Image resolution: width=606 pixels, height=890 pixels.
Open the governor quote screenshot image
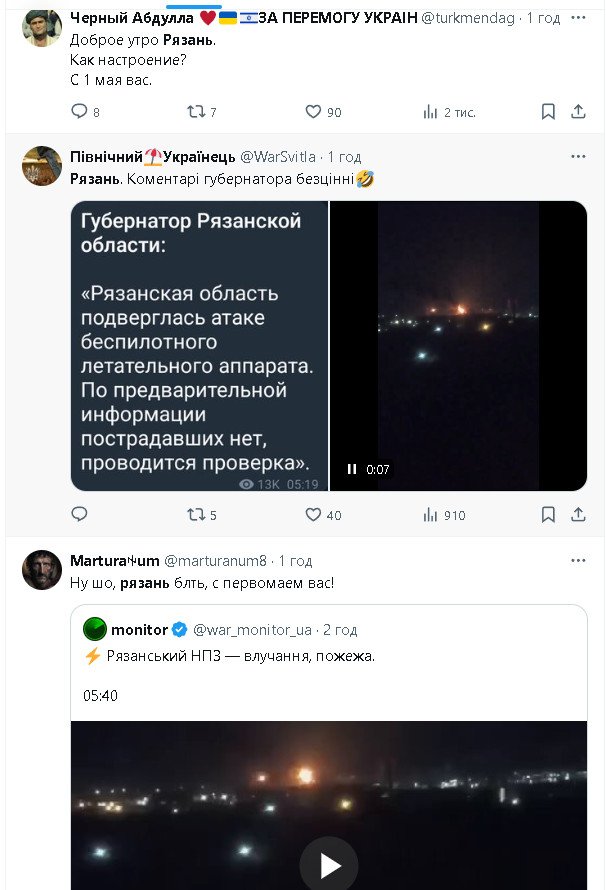(x=199, y=345)
